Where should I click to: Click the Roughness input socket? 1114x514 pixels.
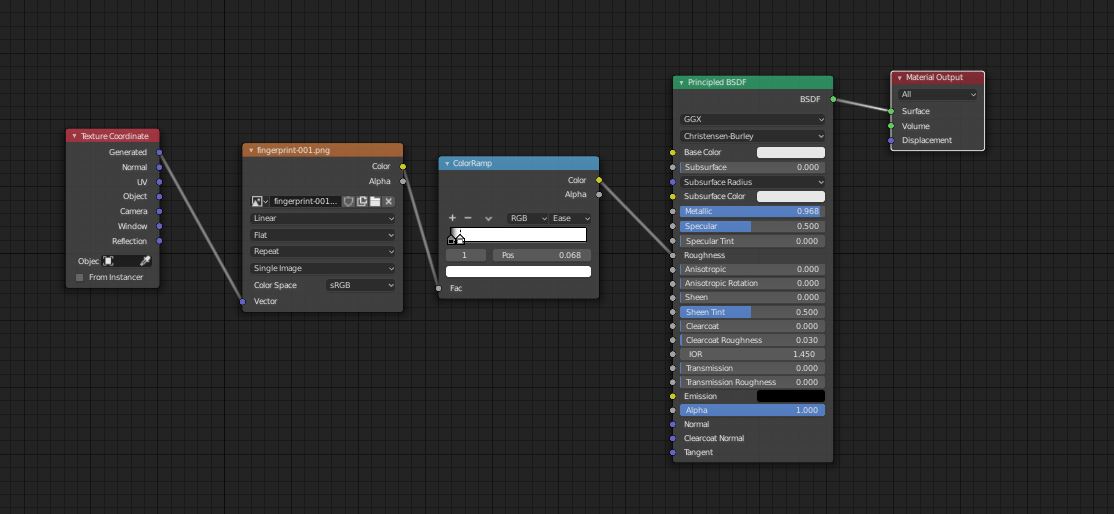pos(673,255)
